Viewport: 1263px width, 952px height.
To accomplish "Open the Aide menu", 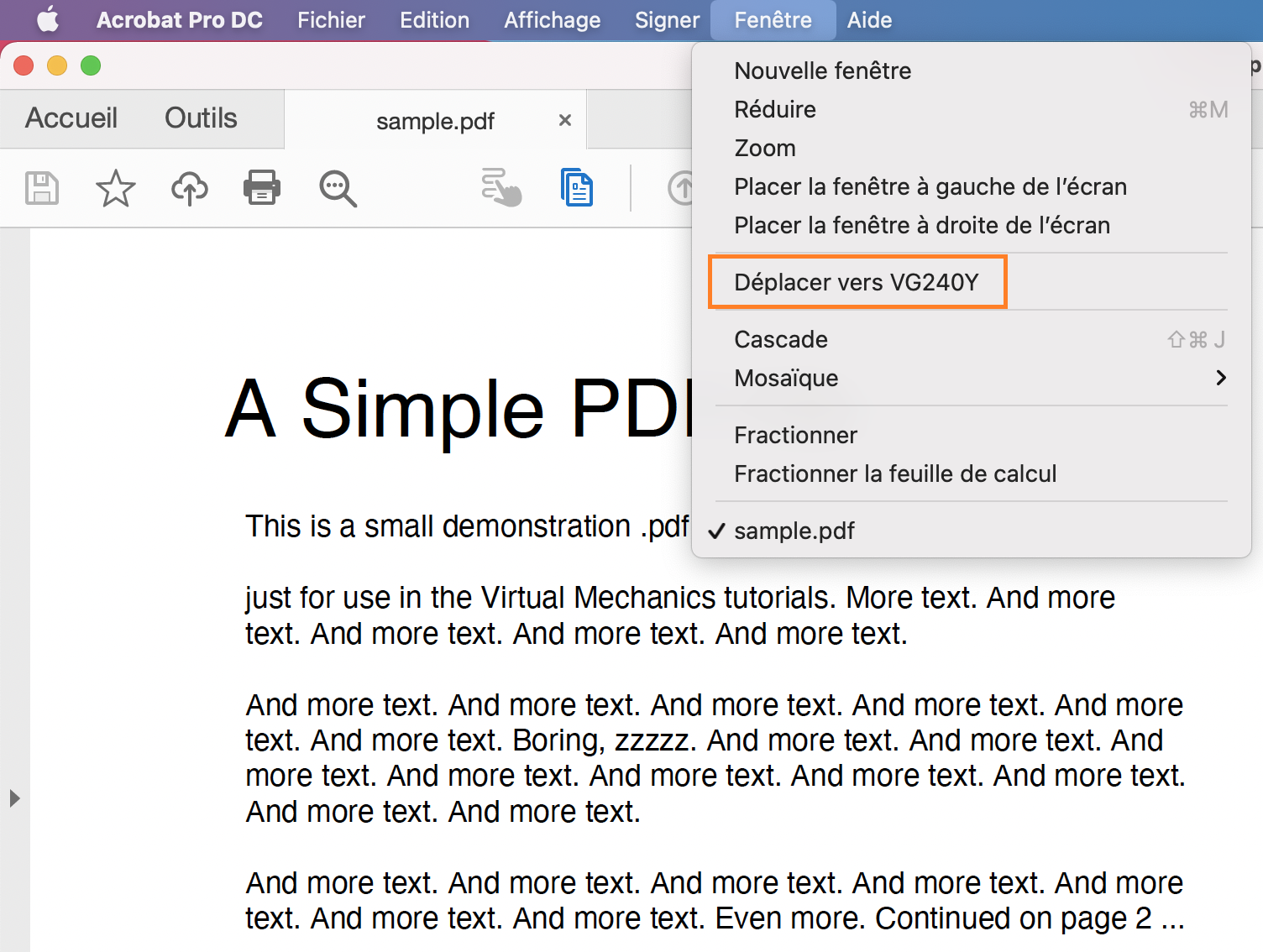I will [869, 20].
